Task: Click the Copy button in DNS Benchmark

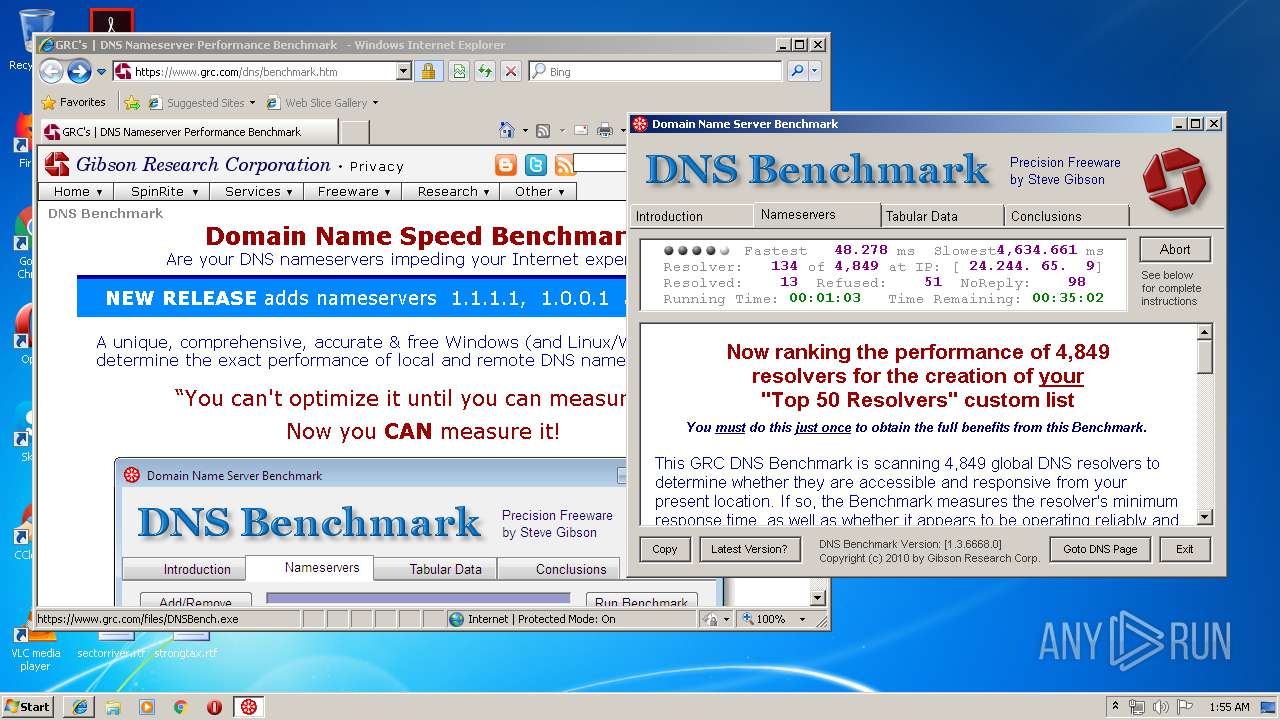Action: click(x=665, y=549)
